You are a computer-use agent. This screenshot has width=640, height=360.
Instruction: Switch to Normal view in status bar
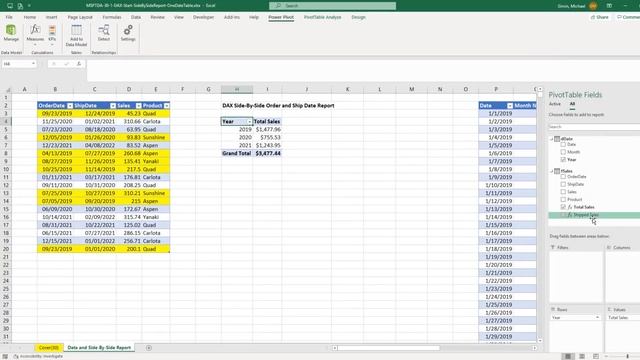(567, 356)
